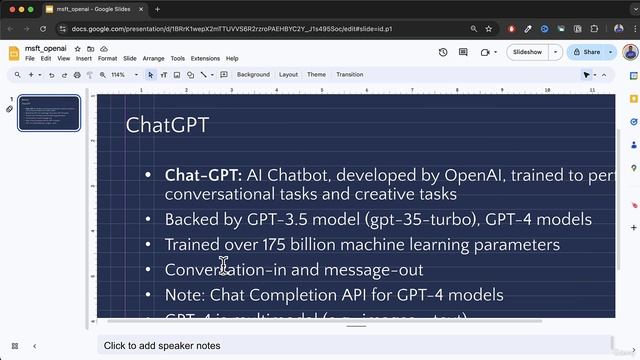This screenshot has height=360, width=640.
Task: Collapse the menus with the up chevron
Action: [604, 75]
